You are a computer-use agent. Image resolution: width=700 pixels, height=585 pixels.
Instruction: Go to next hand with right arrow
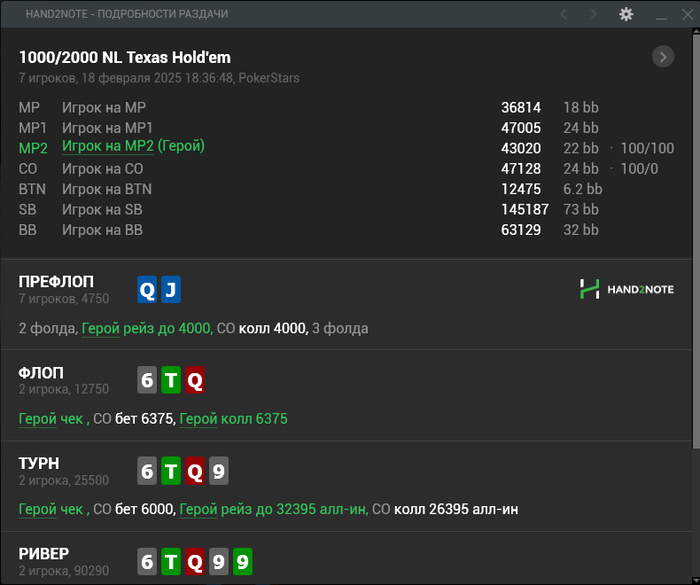[x=593, y=14]
